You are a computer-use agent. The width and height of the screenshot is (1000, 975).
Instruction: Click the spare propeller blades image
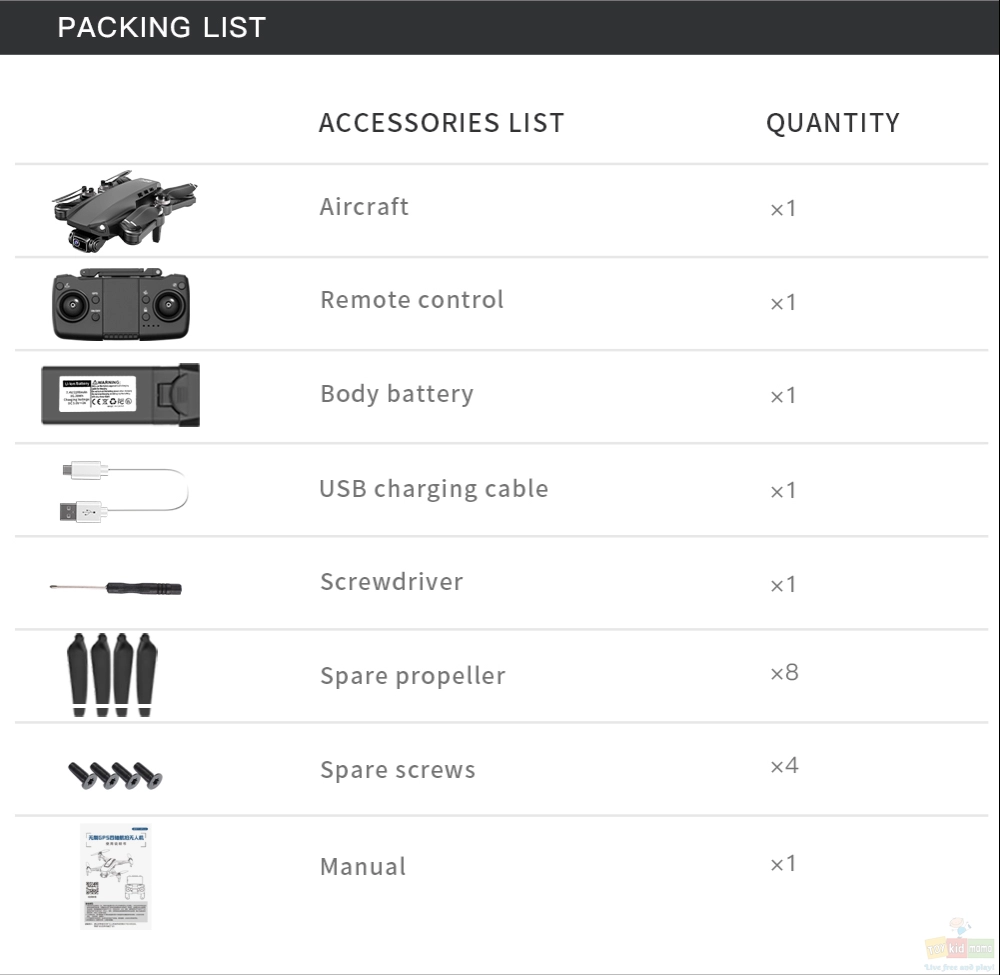tap(112, 675)
